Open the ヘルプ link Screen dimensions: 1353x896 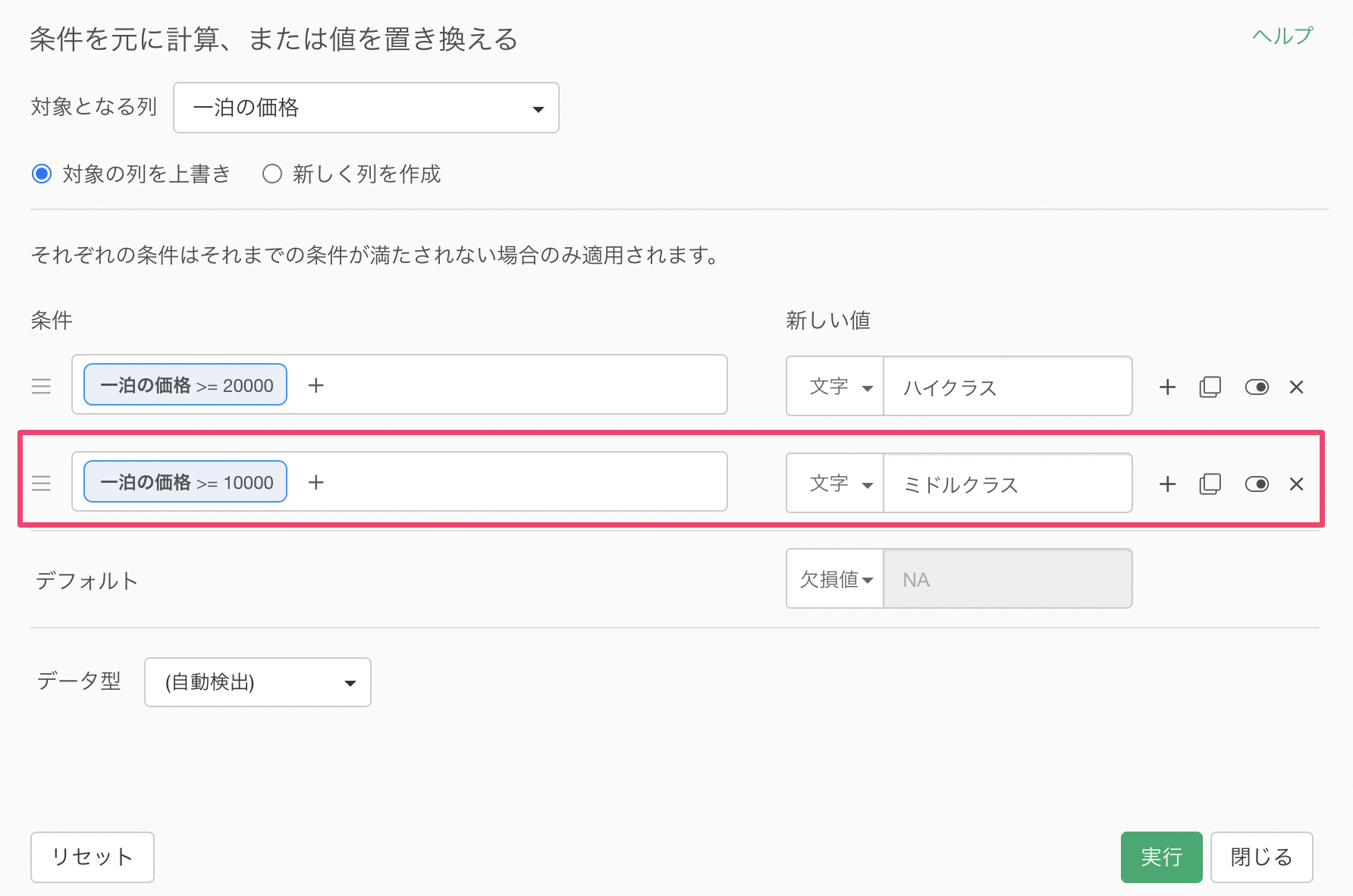coord(1282,36)
